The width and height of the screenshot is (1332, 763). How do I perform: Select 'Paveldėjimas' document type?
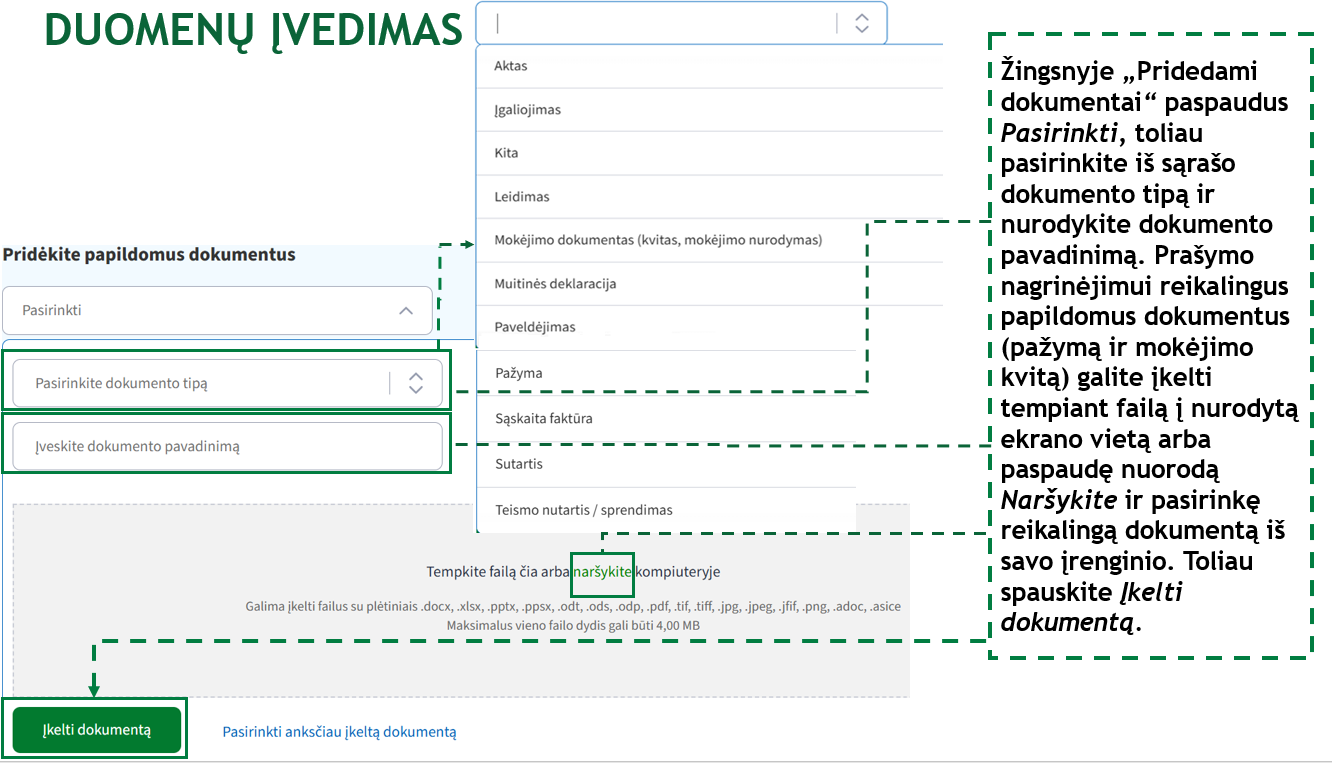(535, 327)
